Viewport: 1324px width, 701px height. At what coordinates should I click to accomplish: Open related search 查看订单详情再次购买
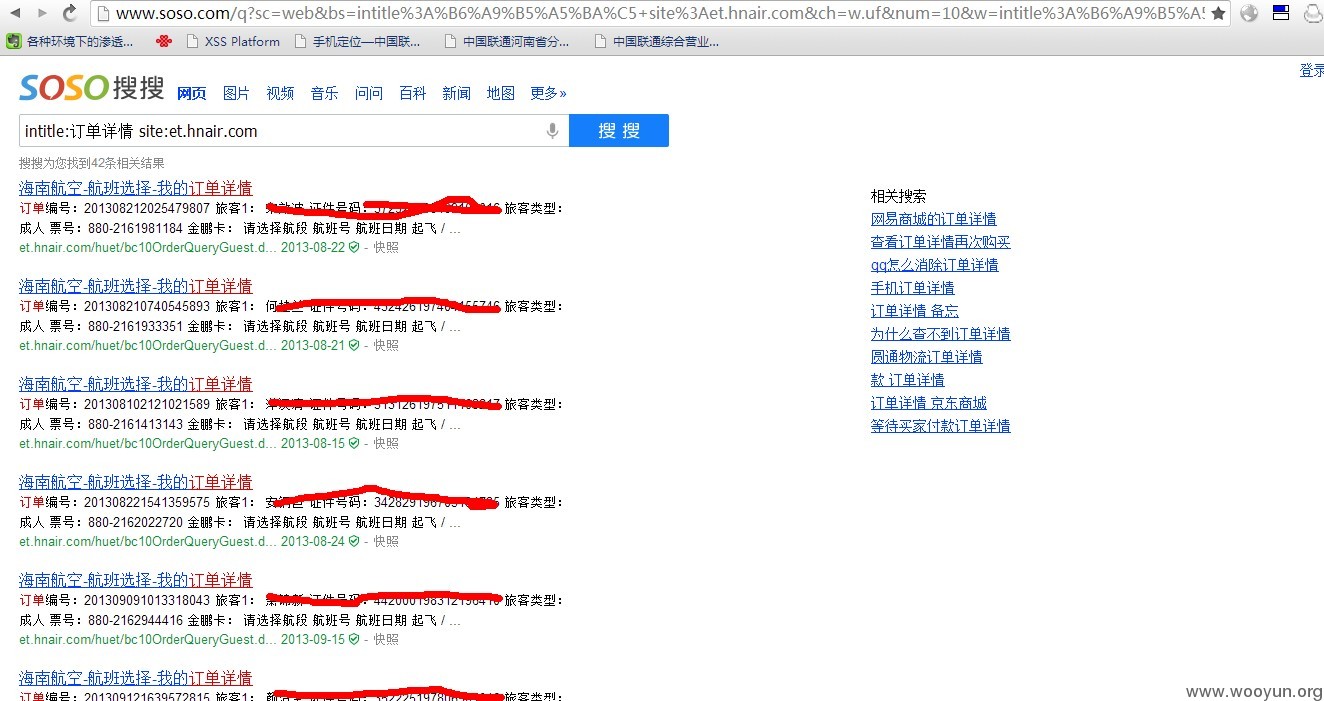point(941,242)
